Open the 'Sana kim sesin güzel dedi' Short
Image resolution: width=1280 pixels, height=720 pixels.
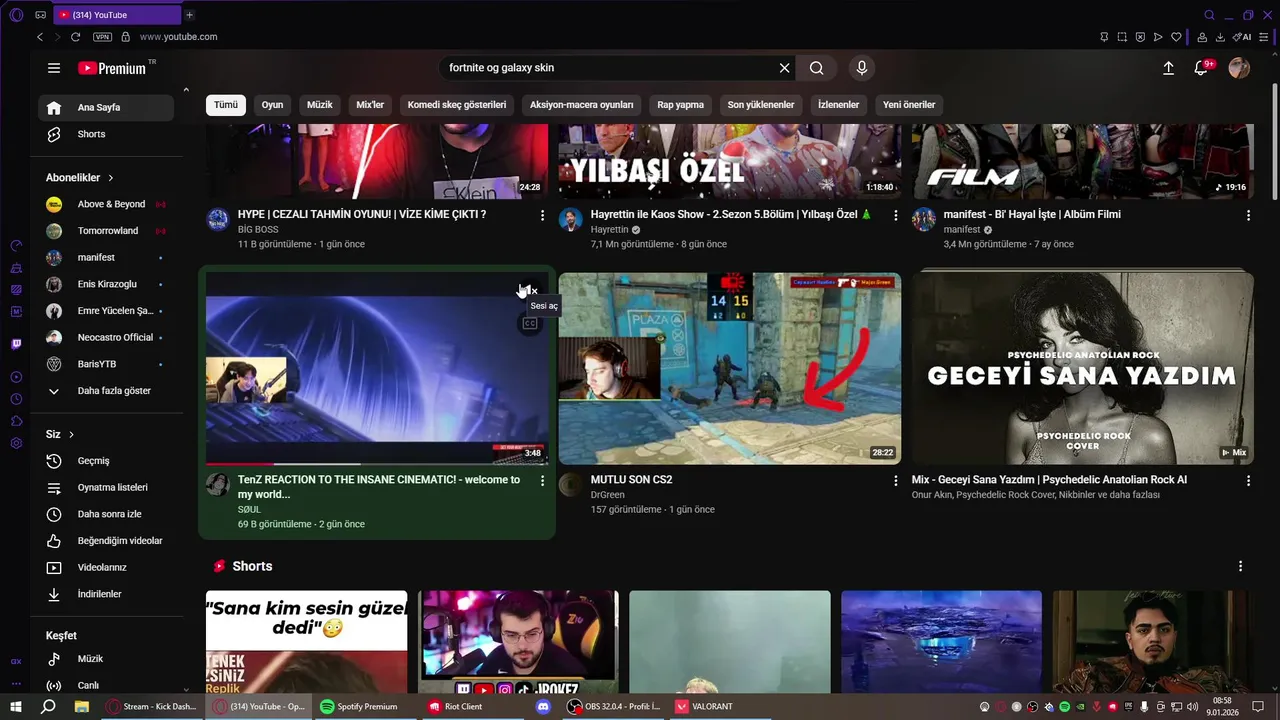307,642
